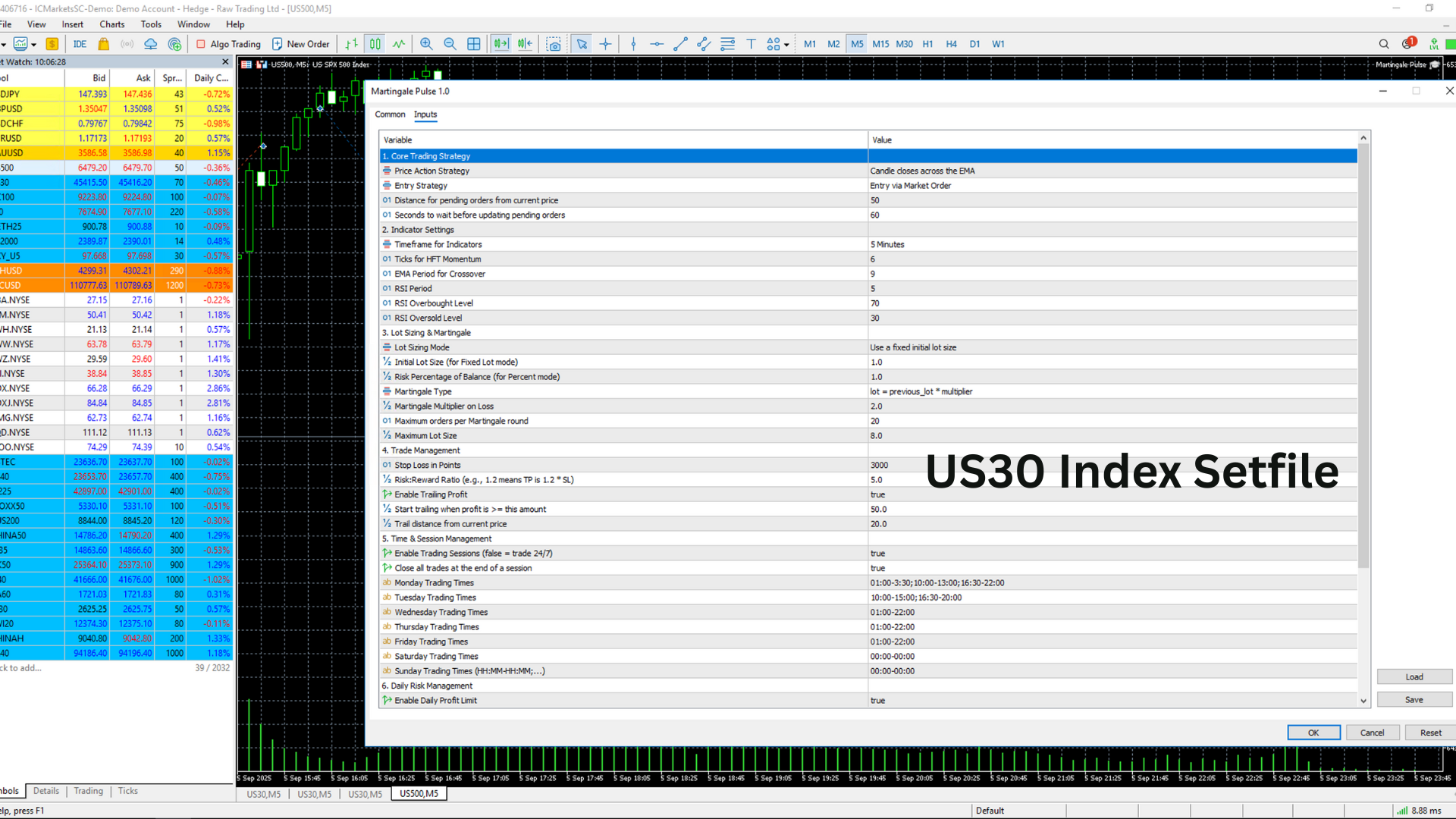Launch the MetaEditor IDE

point(80,43)
